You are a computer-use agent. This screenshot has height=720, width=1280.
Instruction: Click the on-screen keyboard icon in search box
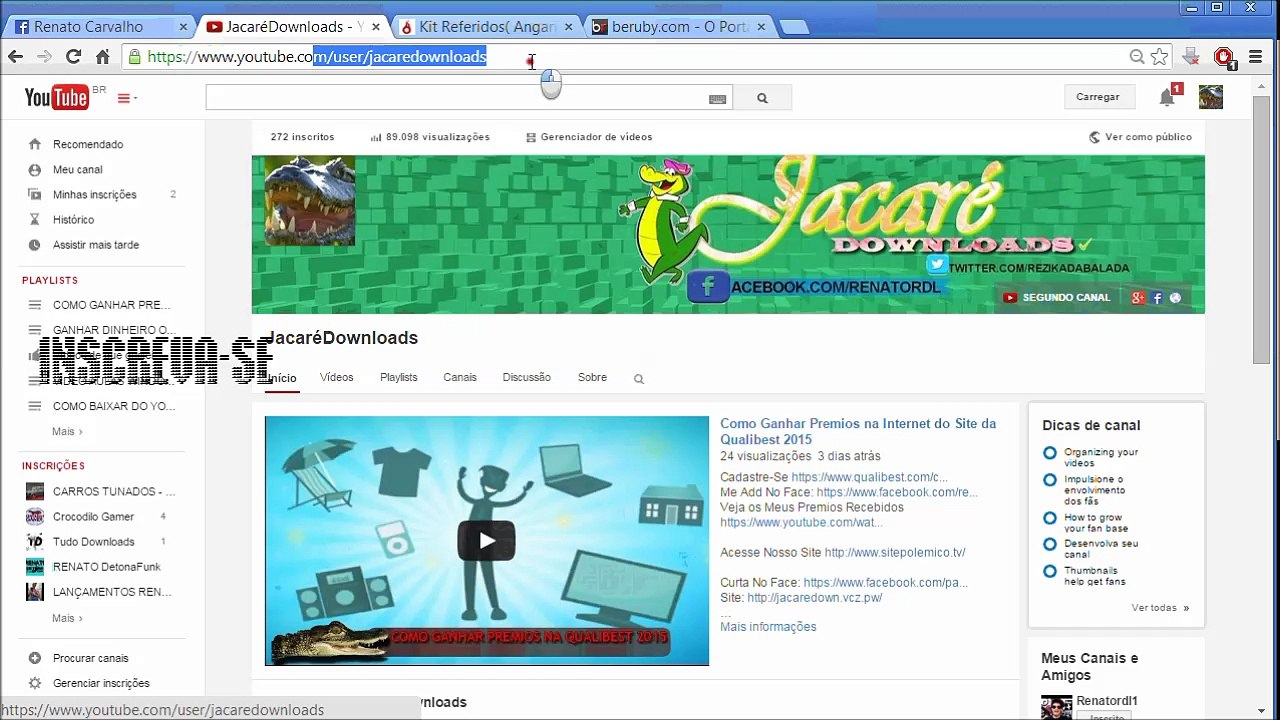[x=717, y=99]
